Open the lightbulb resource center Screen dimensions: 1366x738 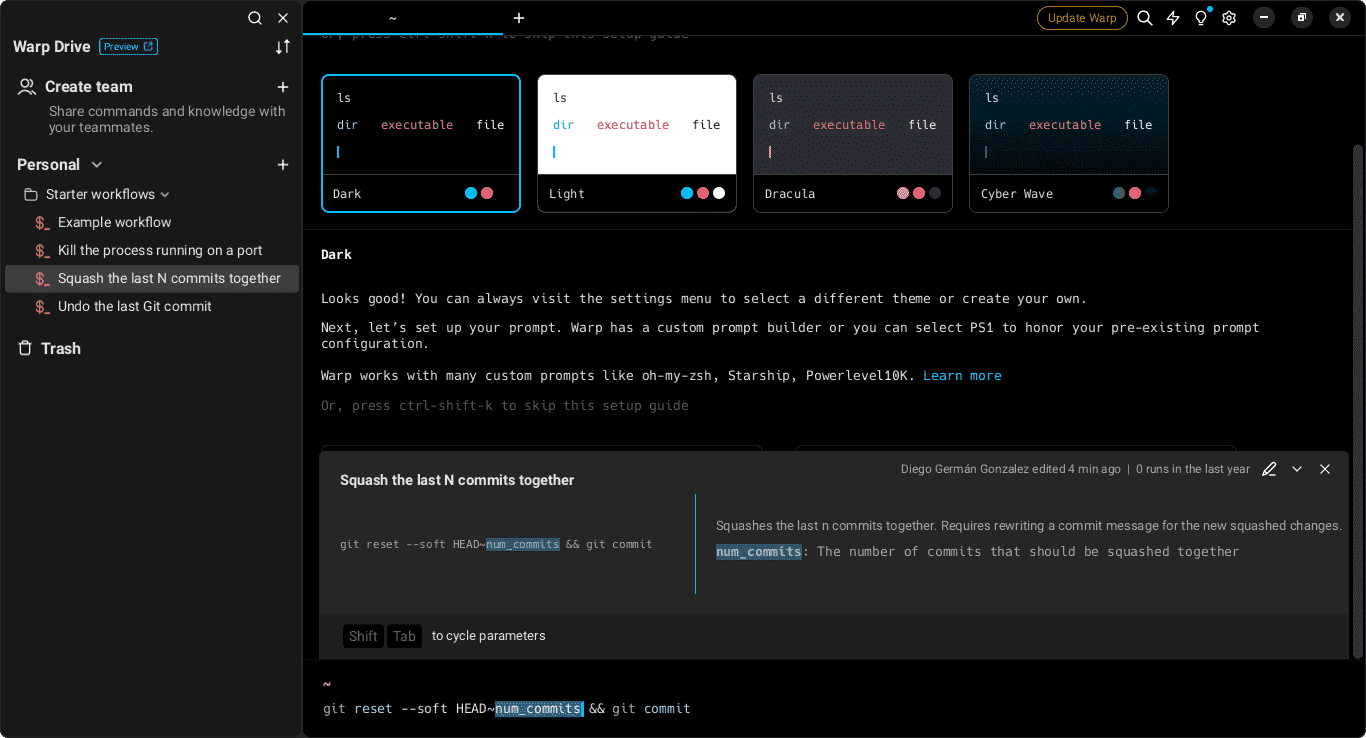point(1201,18)
